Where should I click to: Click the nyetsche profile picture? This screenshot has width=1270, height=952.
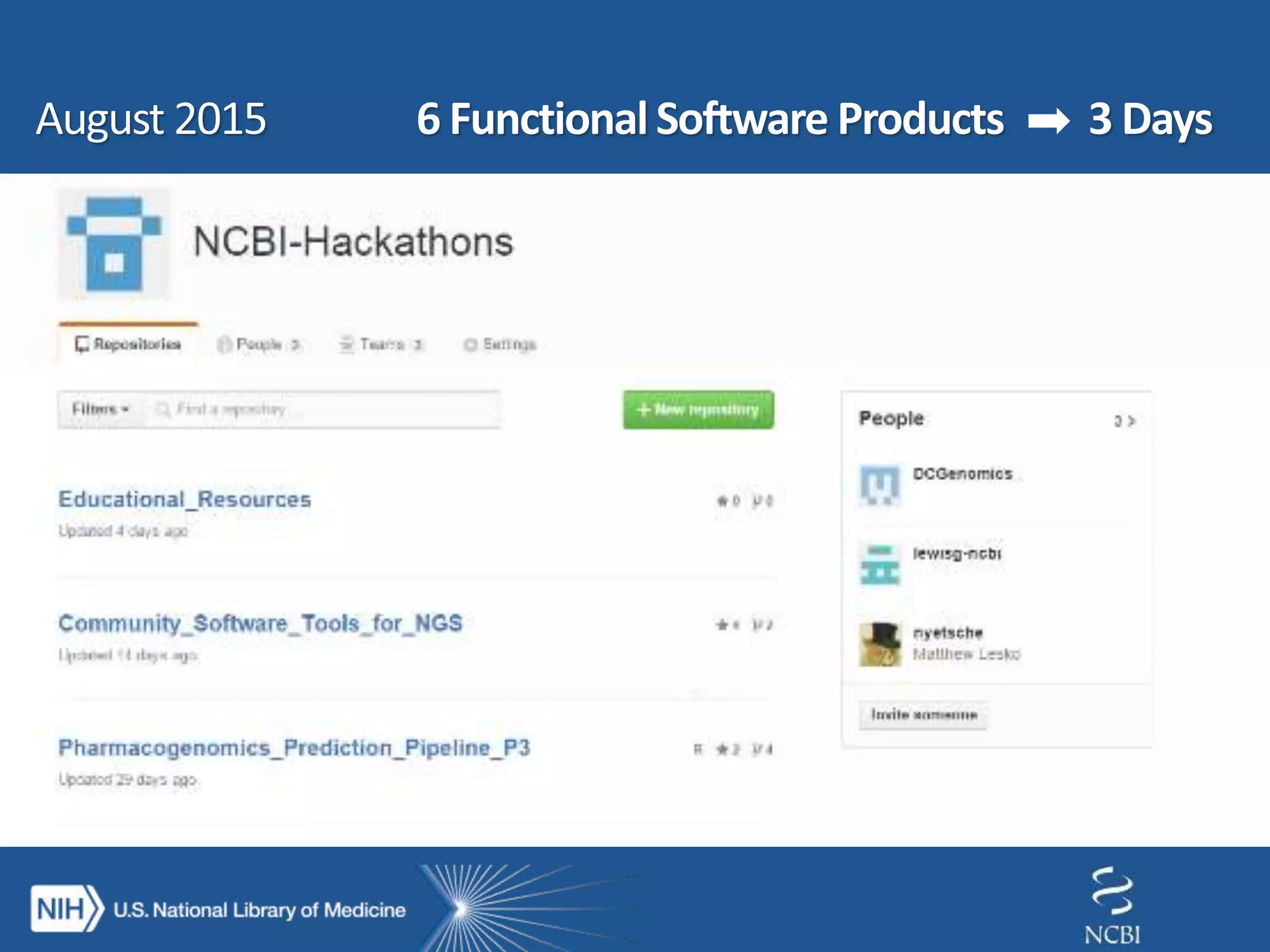point(879,645)
